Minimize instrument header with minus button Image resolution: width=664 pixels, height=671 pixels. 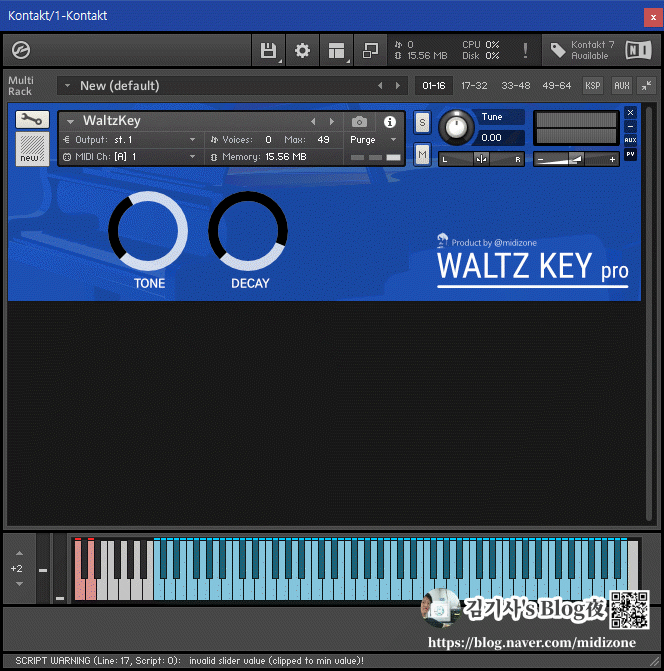[x=630, y=126]
